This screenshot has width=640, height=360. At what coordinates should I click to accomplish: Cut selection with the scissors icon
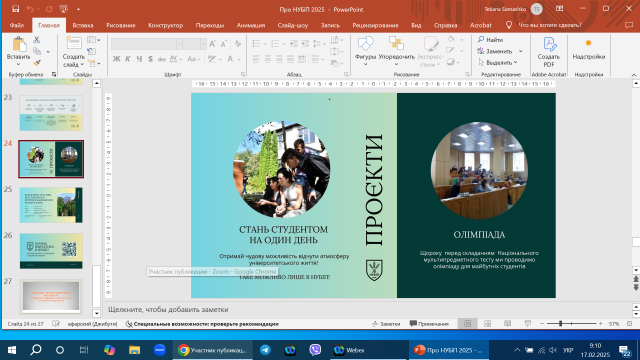coord(37,40)
